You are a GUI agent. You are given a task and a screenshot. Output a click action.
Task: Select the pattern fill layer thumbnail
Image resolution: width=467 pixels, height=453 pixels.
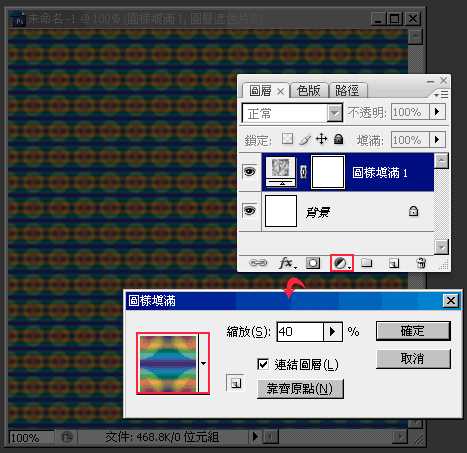click(x=281, y=172)
